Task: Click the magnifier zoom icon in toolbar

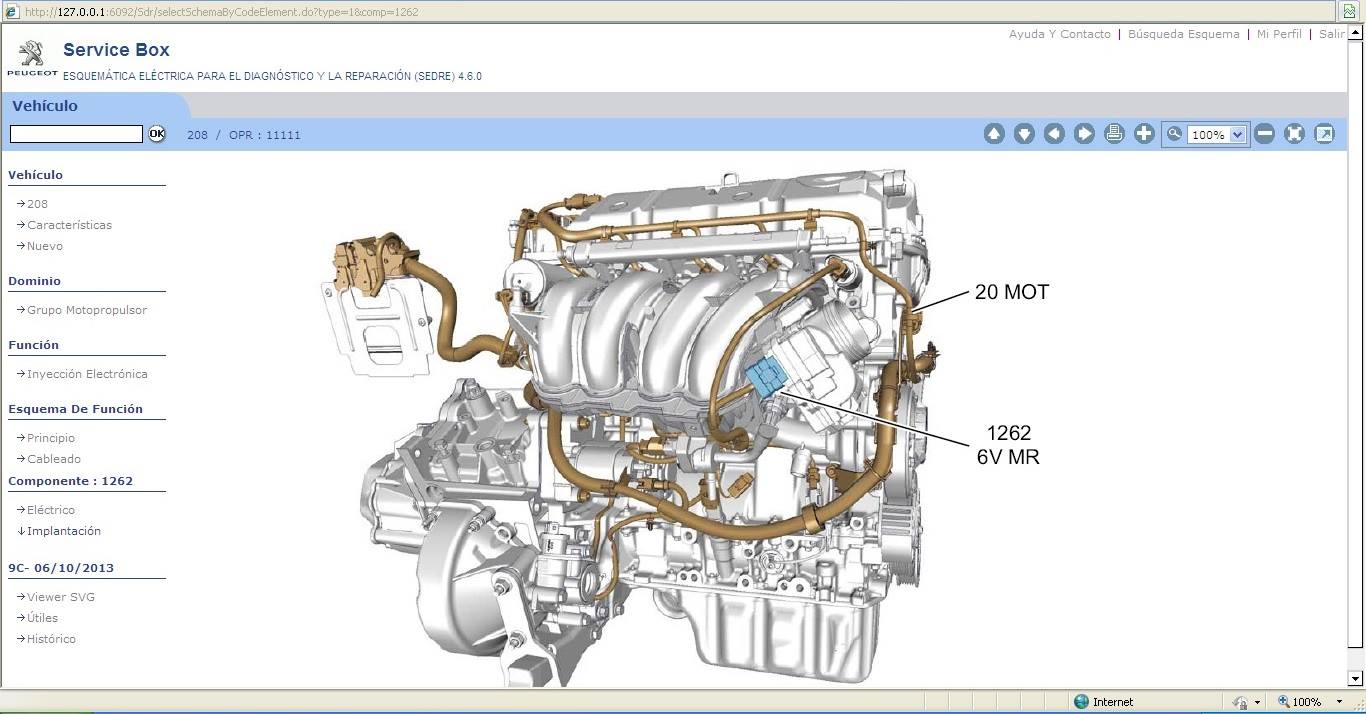Action: (x=1174, y=134)
